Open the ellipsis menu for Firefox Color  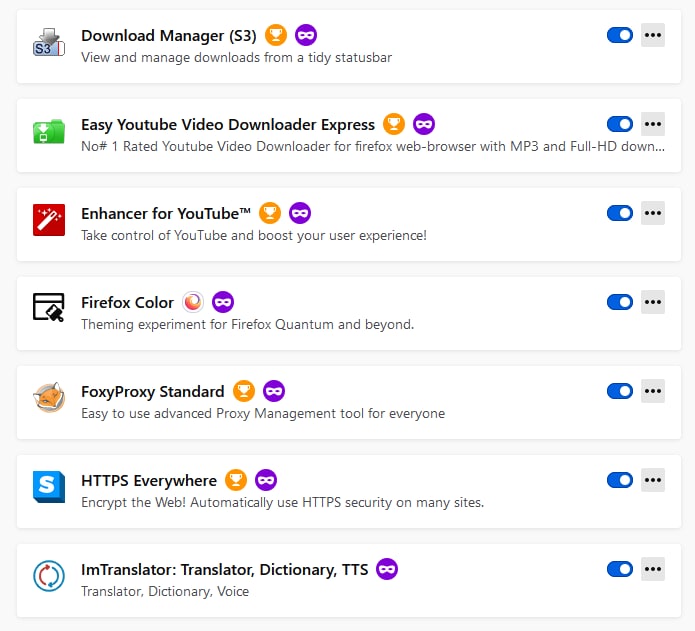coord(653,302)
